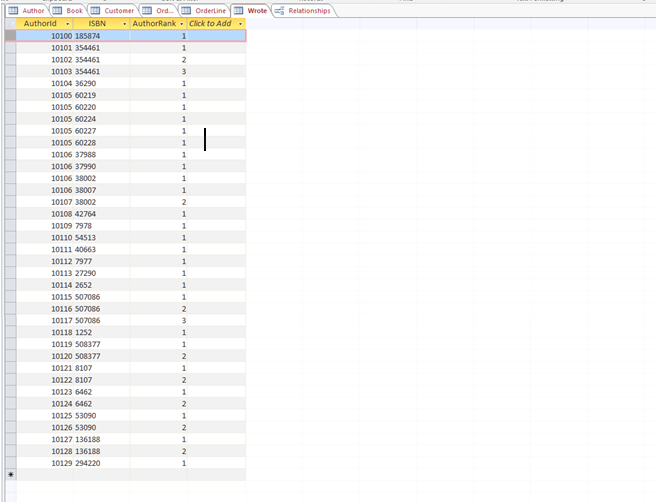Click the Relationships tab diagram icon
Viewport: 656px width, 502px height.
(279, 11)
